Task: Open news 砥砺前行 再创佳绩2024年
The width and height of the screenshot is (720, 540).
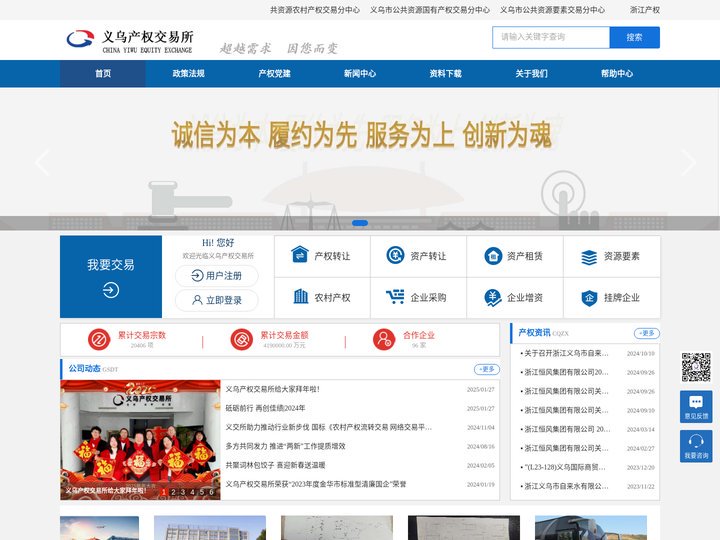Action: 265,408
